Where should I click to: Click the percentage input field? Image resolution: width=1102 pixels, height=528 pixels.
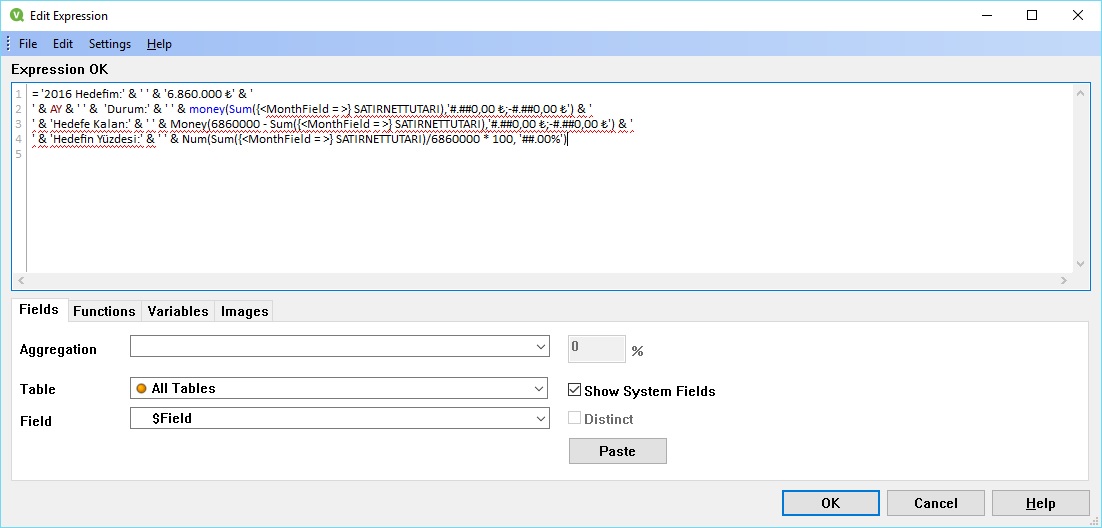point(597,348)
